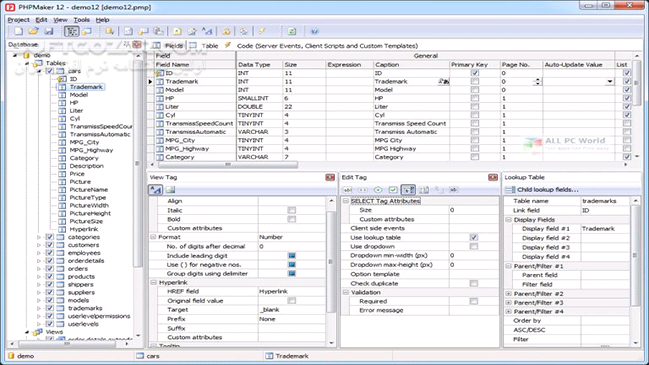Choose the text box Edit Tag icon
This screenshot has height=365, width=649.
(x=348, y=190)
